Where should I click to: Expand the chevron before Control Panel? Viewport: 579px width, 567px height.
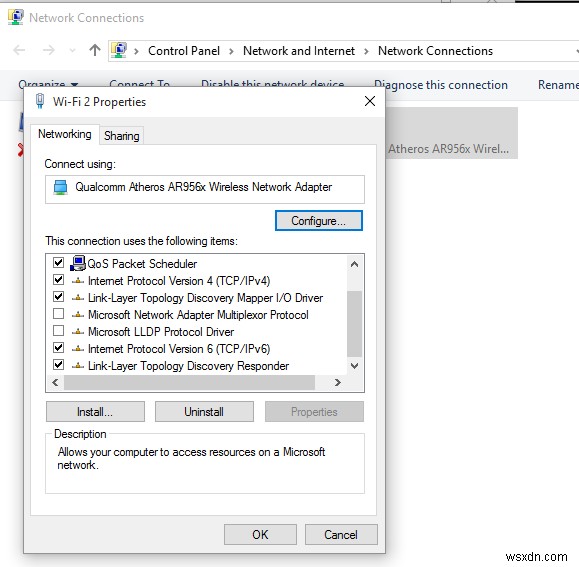tap(136, 51)
